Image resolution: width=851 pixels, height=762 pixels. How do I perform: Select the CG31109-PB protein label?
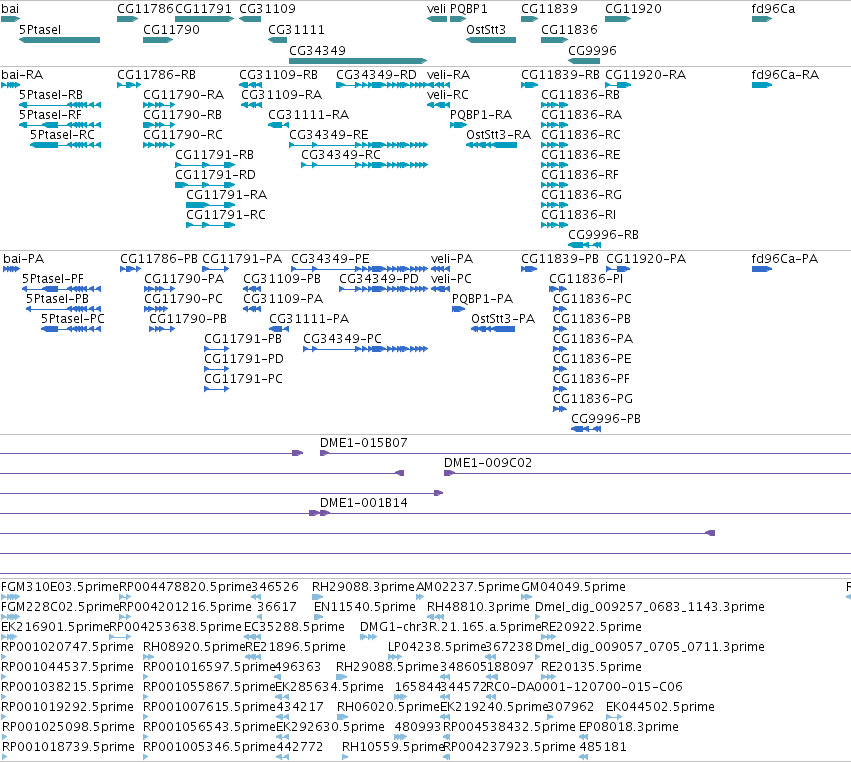click(282, 278)
